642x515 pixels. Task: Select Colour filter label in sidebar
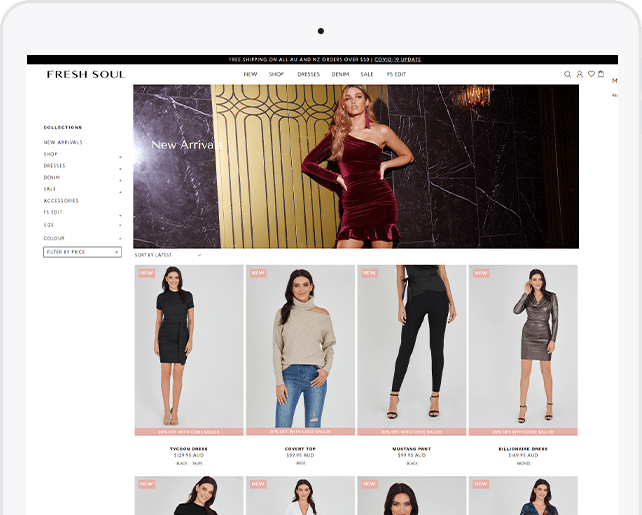coord(54,238)
